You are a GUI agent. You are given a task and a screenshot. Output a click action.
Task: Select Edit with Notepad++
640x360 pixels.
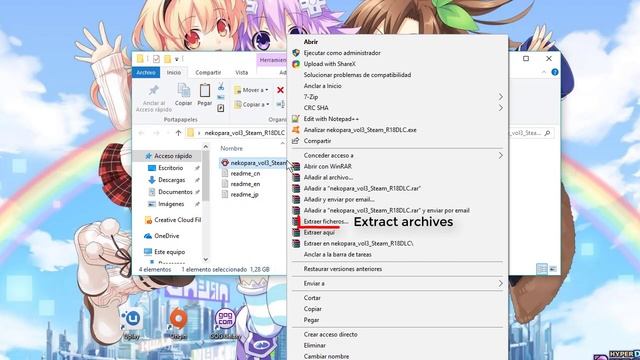click(x=331, y=119)
